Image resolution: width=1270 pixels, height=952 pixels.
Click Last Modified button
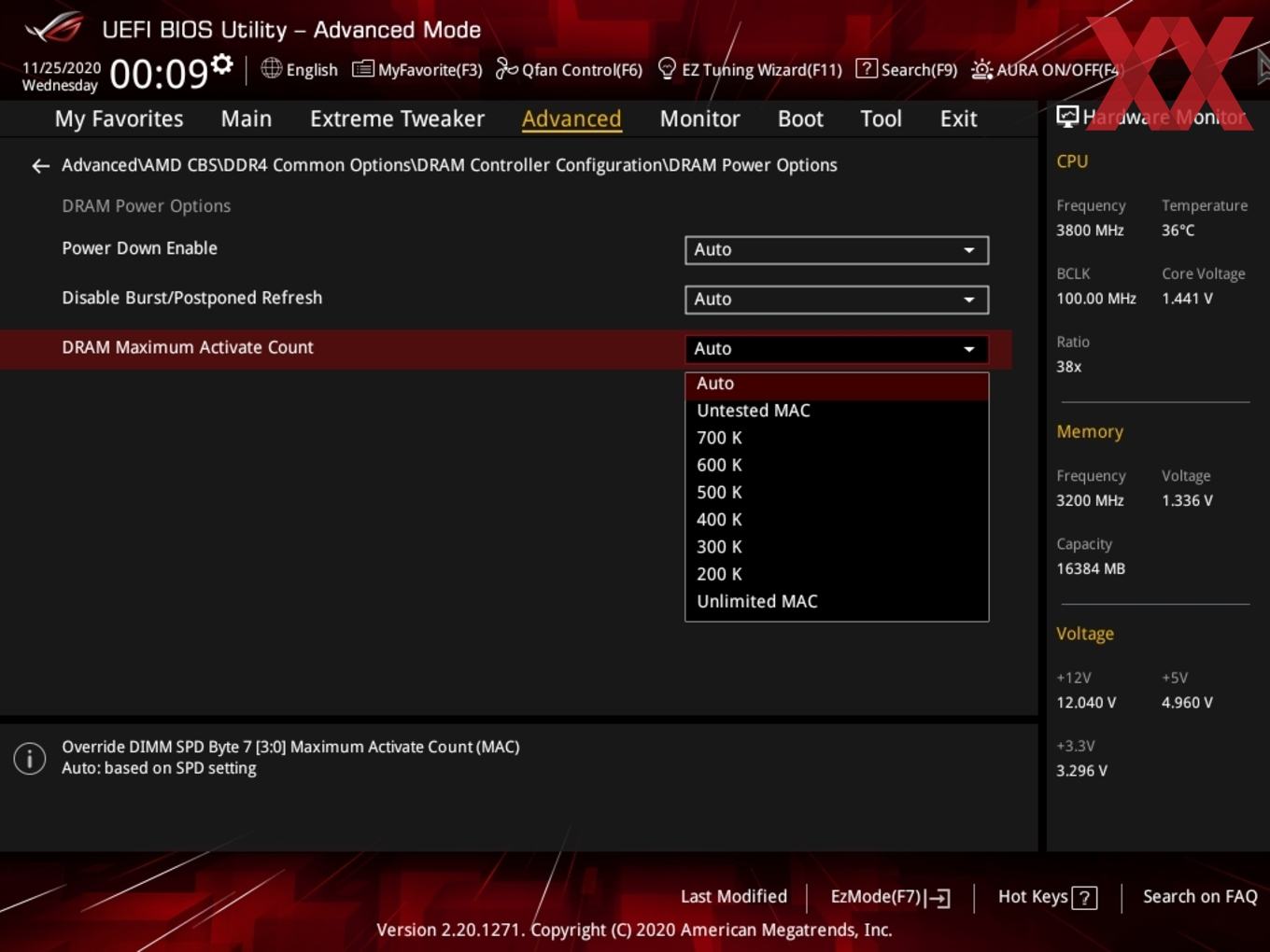click(734, 897)
